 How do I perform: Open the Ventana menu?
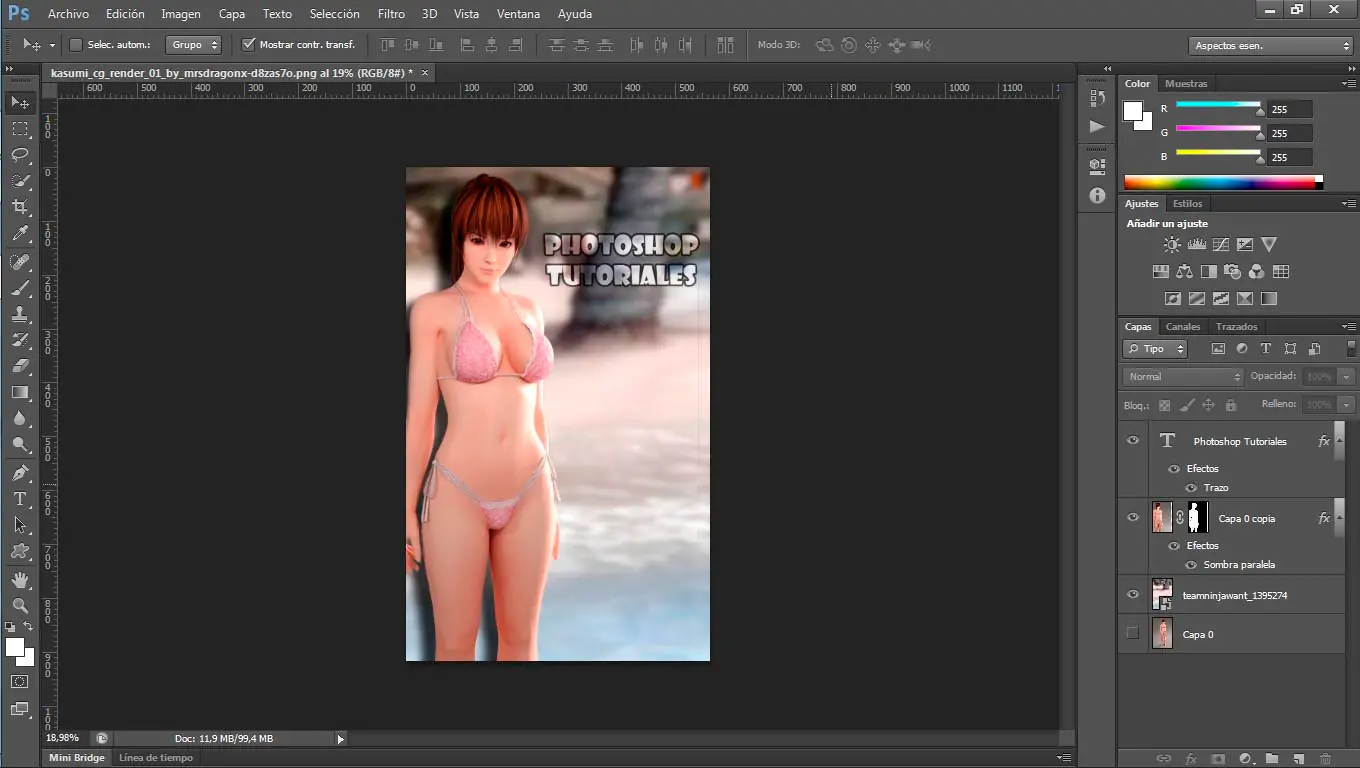pos(518,14)
